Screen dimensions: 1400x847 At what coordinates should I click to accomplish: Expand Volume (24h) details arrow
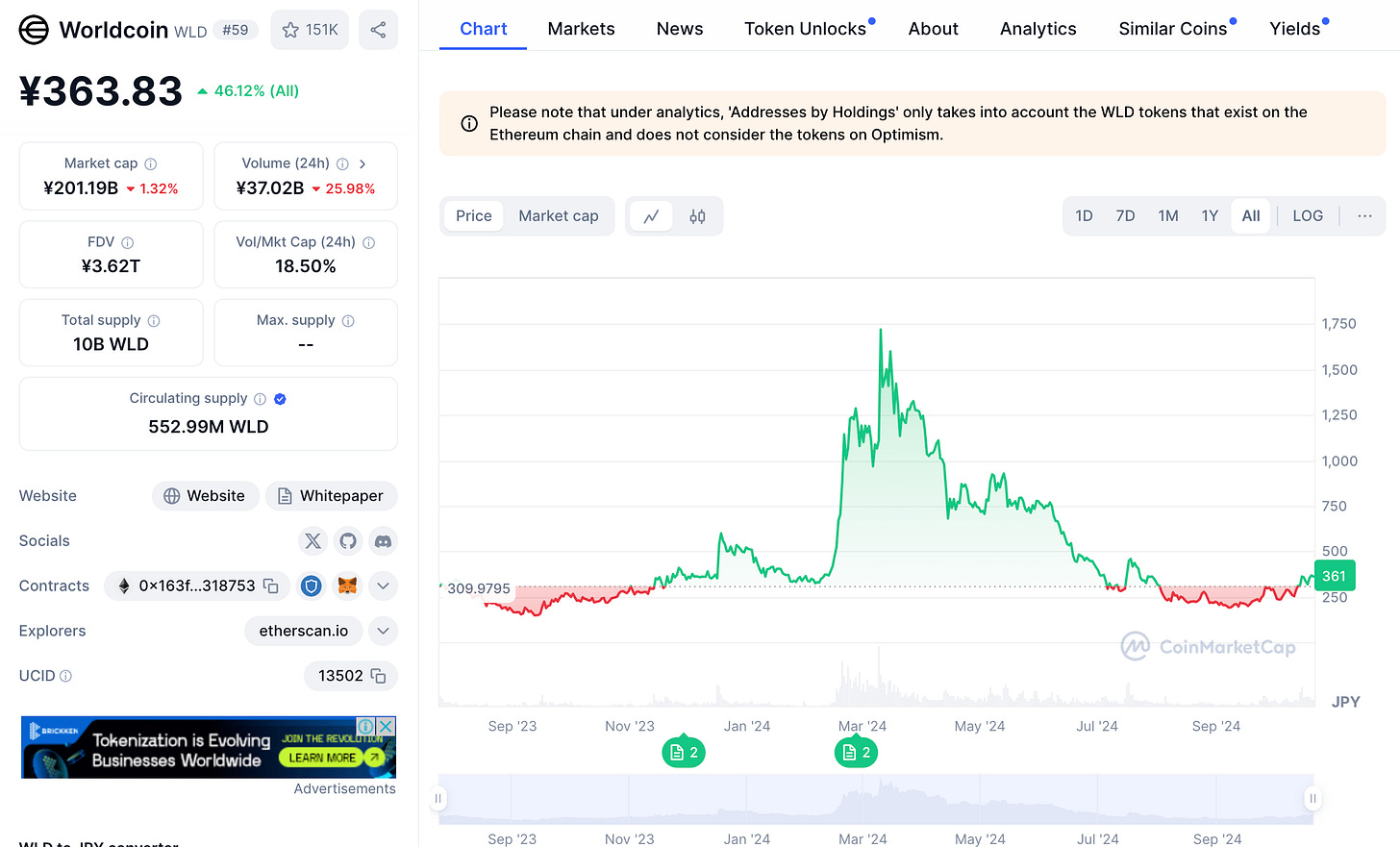click(x=362, y=163)
